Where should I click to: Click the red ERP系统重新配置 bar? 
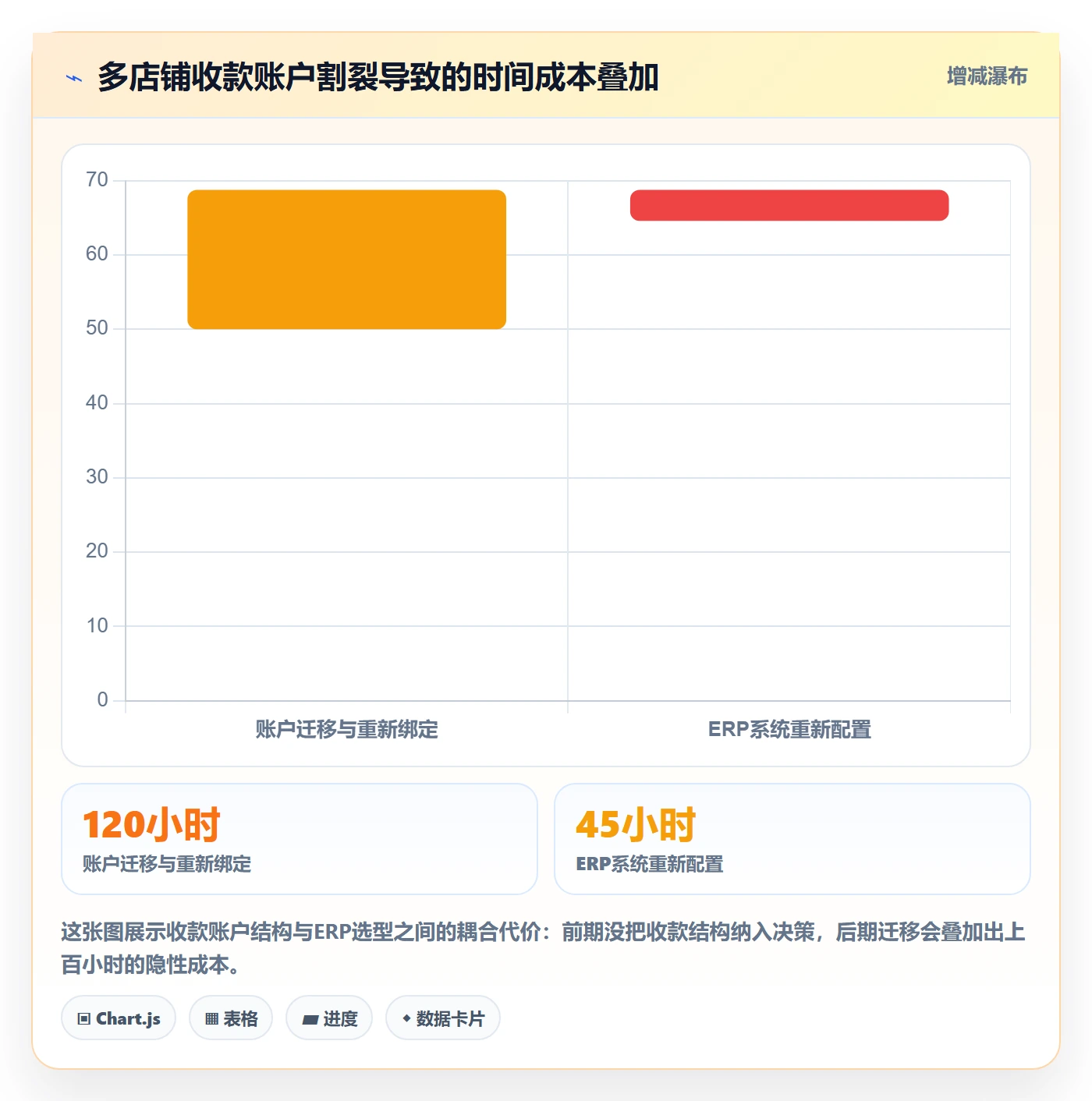789,205
